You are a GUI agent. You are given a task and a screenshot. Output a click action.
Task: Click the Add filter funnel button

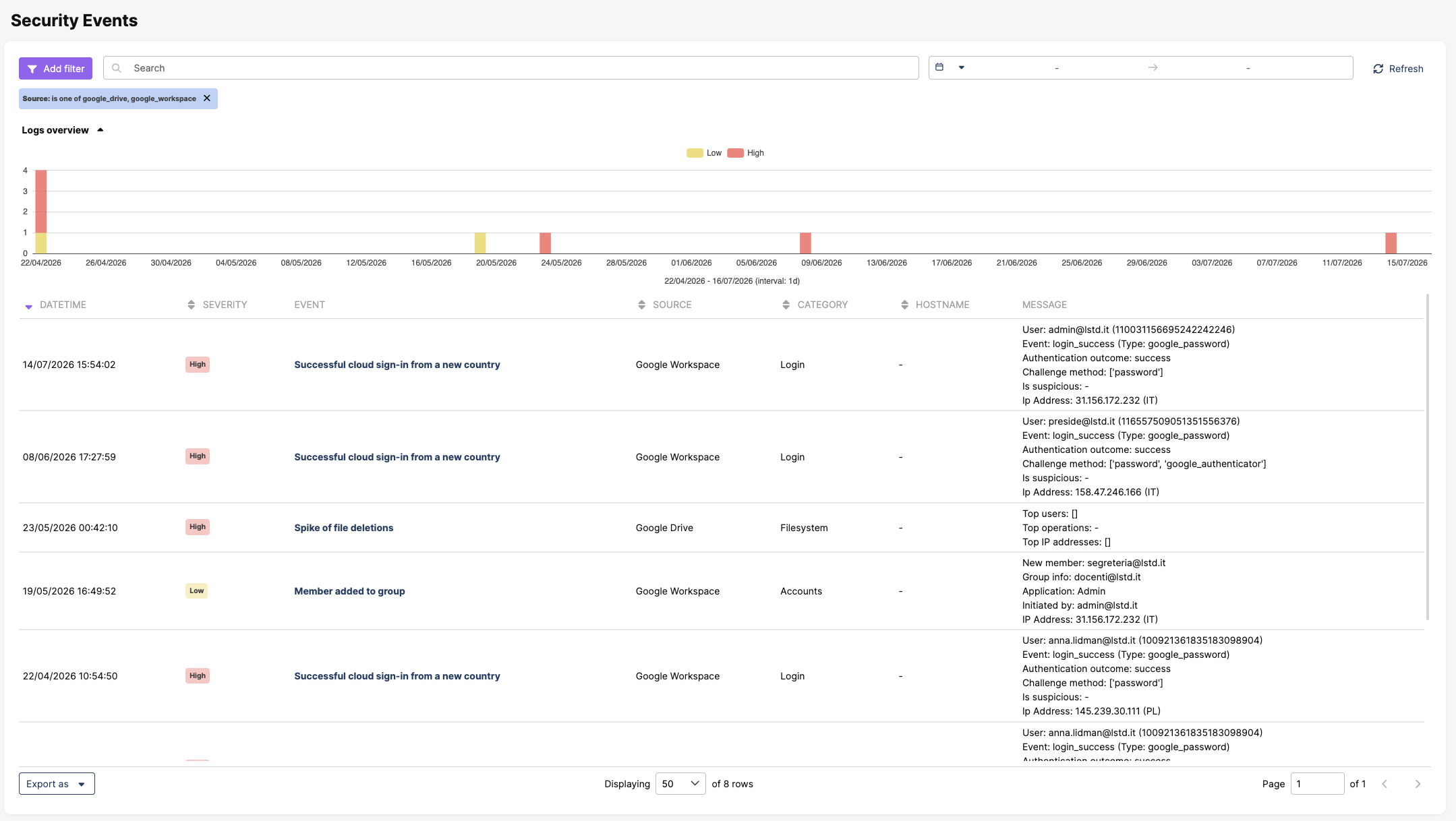pos(55,68)
